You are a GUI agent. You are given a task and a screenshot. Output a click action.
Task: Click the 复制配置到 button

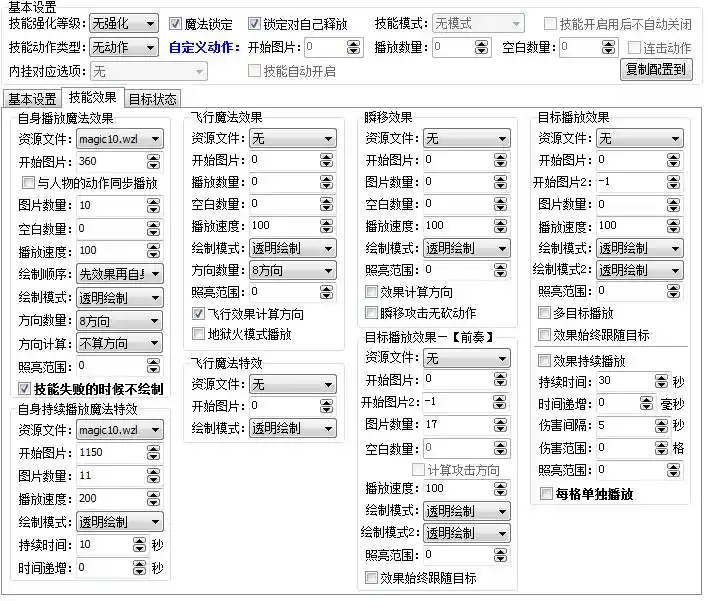(656, 70)
